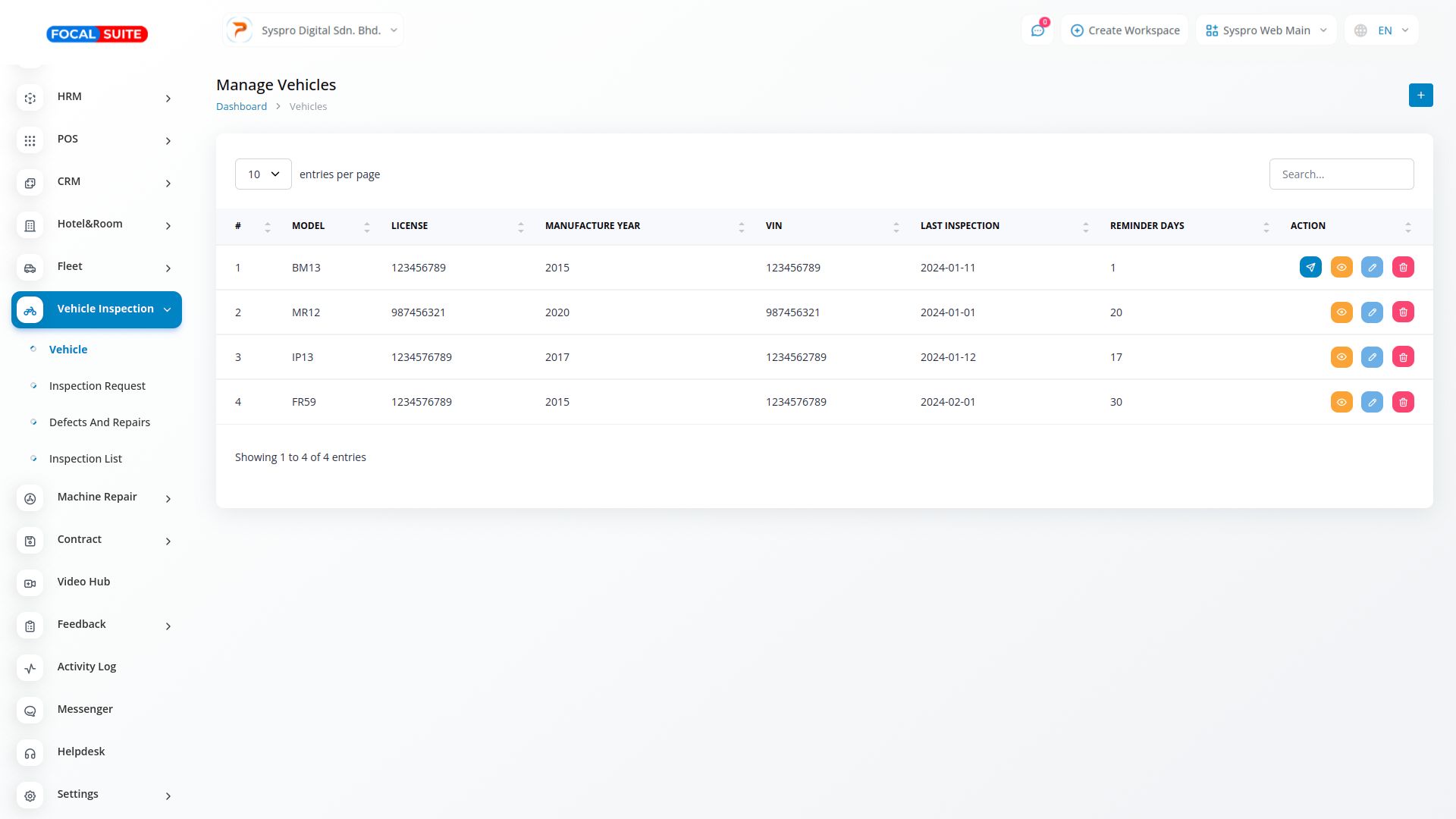Go to the Dashboard breadcrumb link
This screenshot has height=819, width=1456.
coord(241,106)
